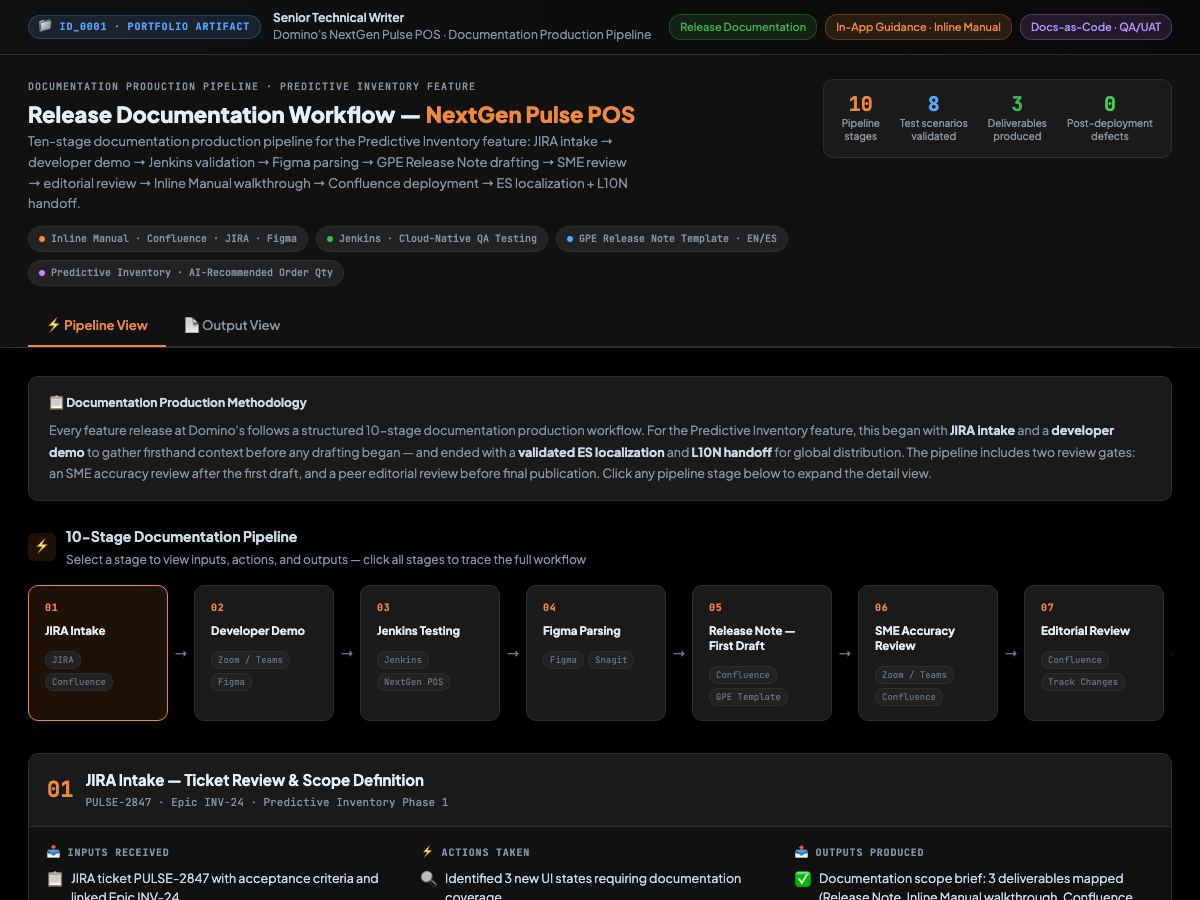The height and width of the screenshot is (900, 1200).
Task: Click the JIRA tag in JIRA Intake card
Action: tap(63, 660)
